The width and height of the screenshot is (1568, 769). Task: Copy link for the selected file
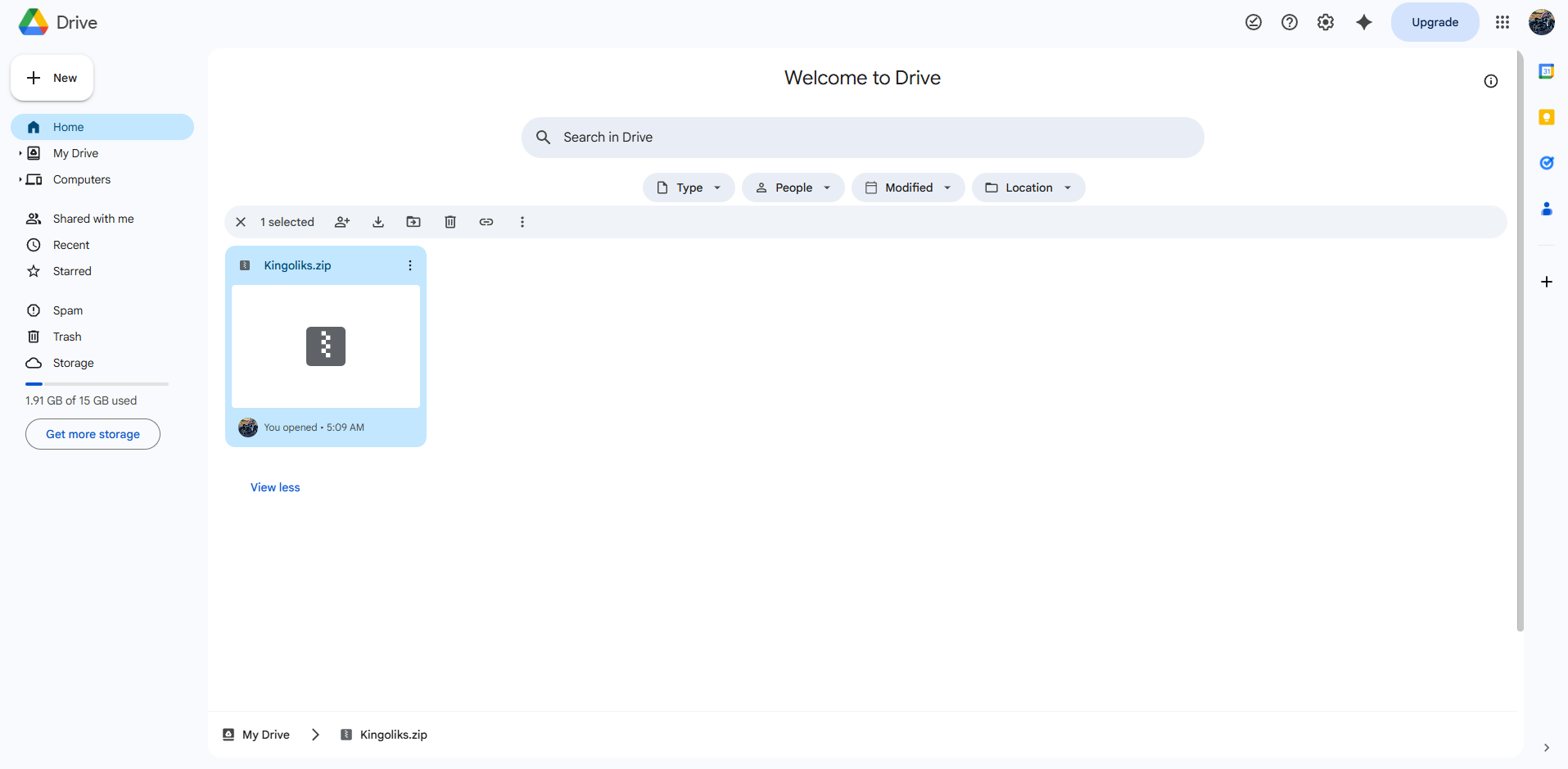click(x=486, y=222)
